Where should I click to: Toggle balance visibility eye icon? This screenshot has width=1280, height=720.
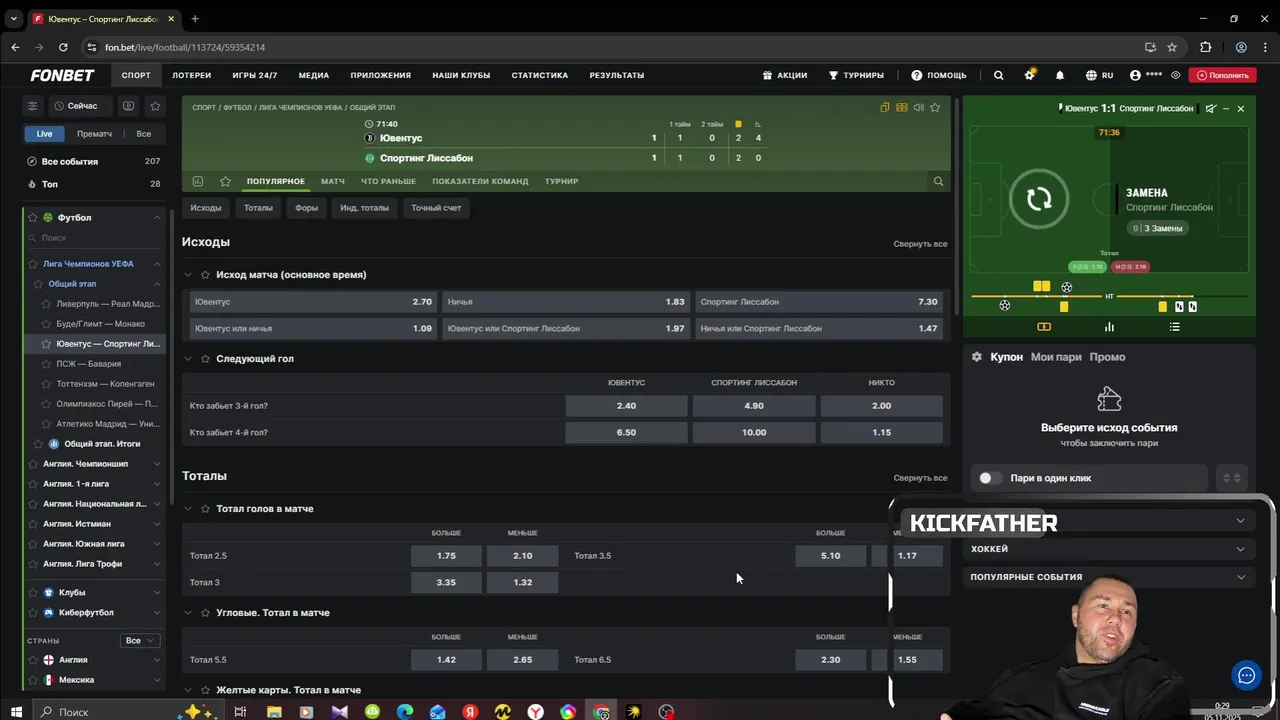coord(1176,75)
